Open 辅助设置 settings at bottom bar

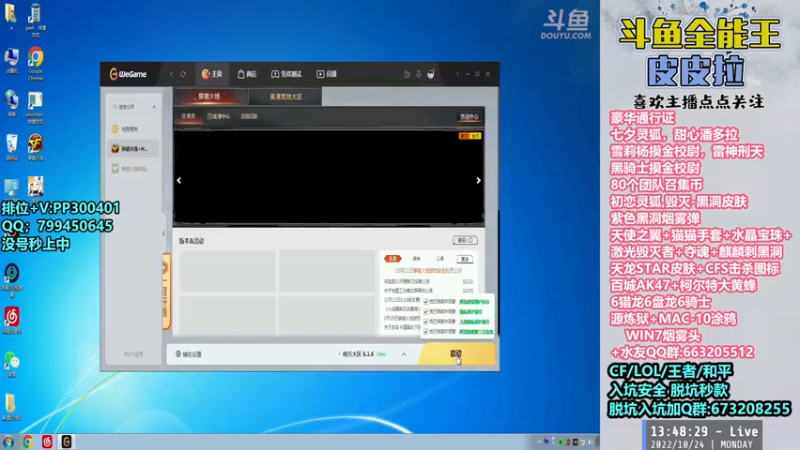[189, 354]
